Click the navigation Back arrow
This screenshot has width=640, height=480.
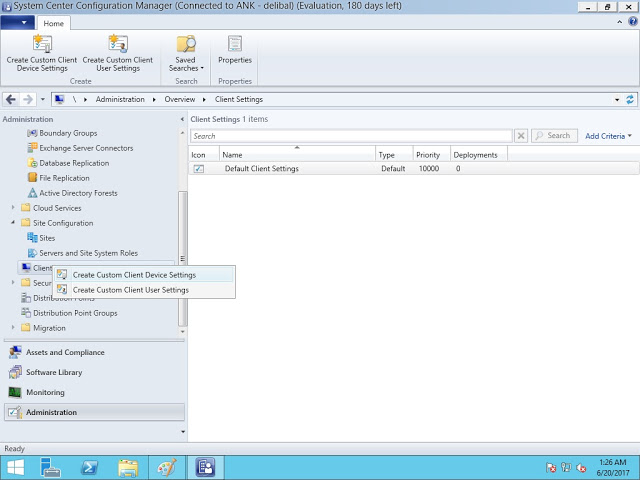click(11, 100)
